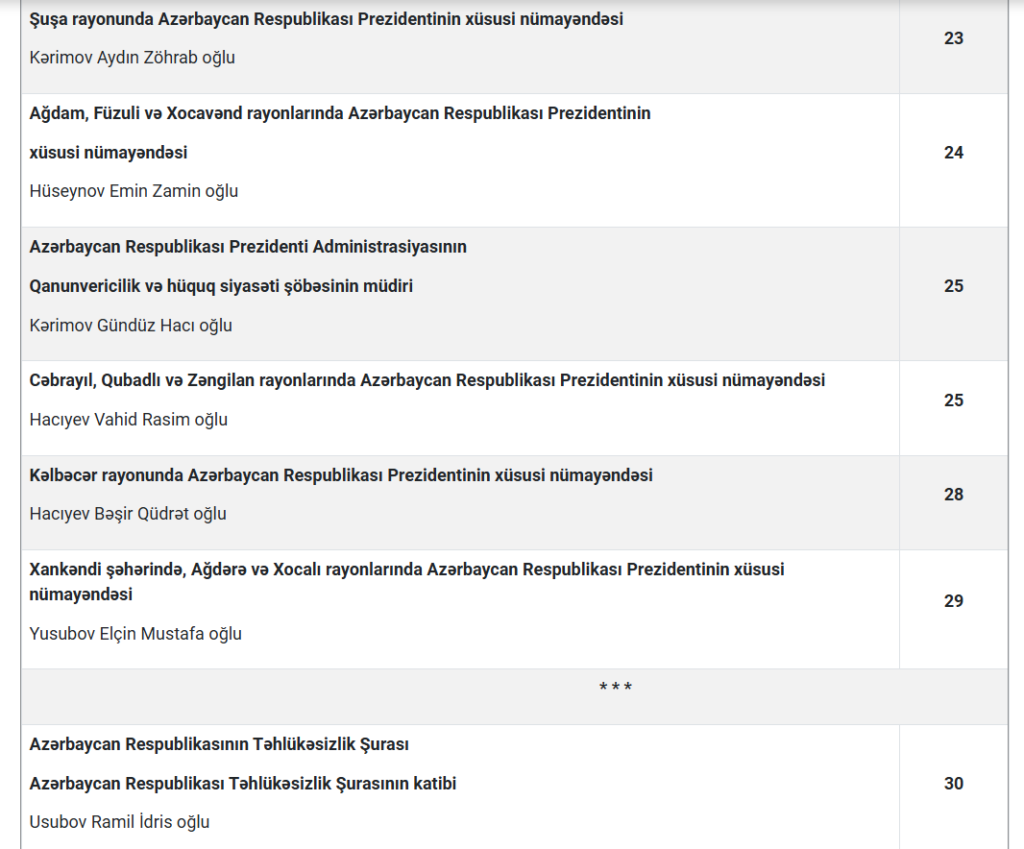This screenshot has width=1024, height=849.
Task: Select the number 23 cell
Action: [953, 38]
